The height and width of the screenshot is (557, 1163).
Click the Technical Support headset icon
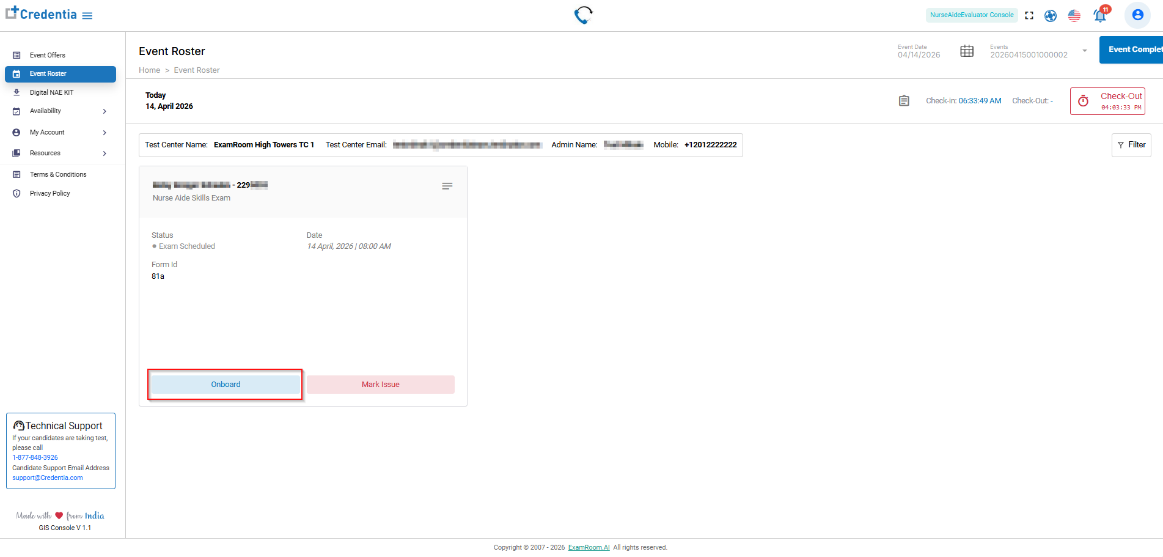pos(19,426)
